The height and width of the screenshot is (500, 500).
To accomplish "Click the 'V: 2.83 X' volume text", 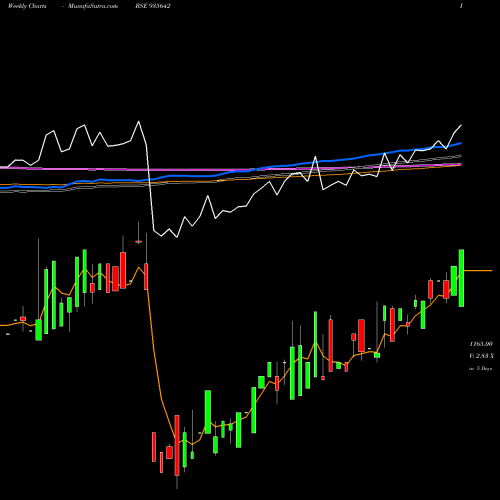I will [481, 356].
